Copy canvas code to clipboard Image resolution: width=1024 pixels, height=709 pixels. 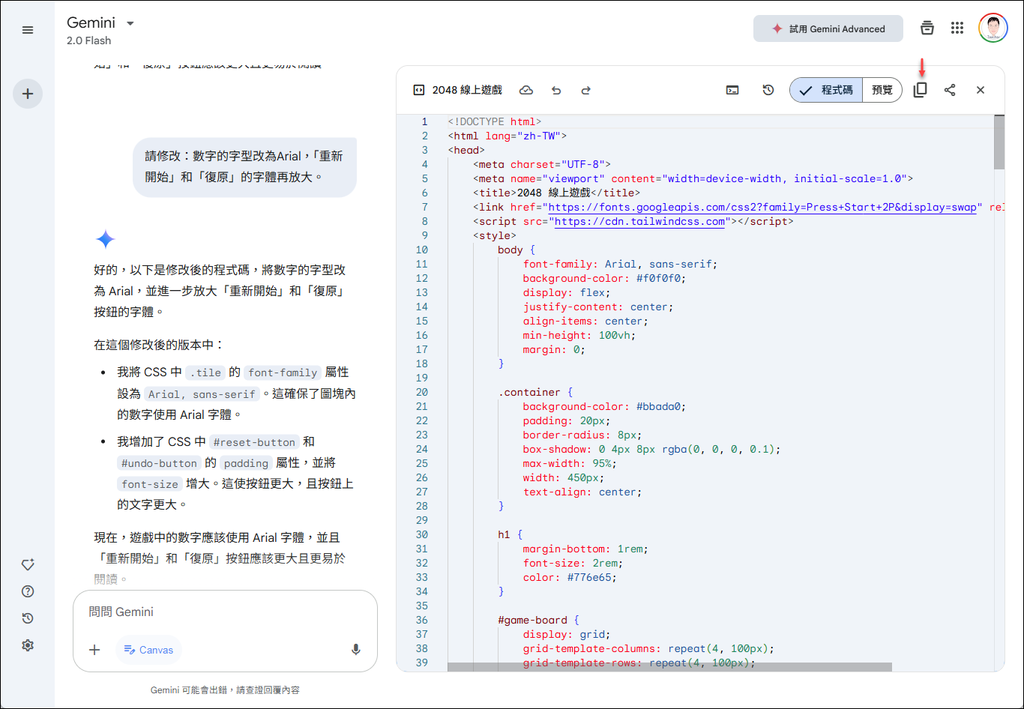pyautogui.click(x=920, y=90)
